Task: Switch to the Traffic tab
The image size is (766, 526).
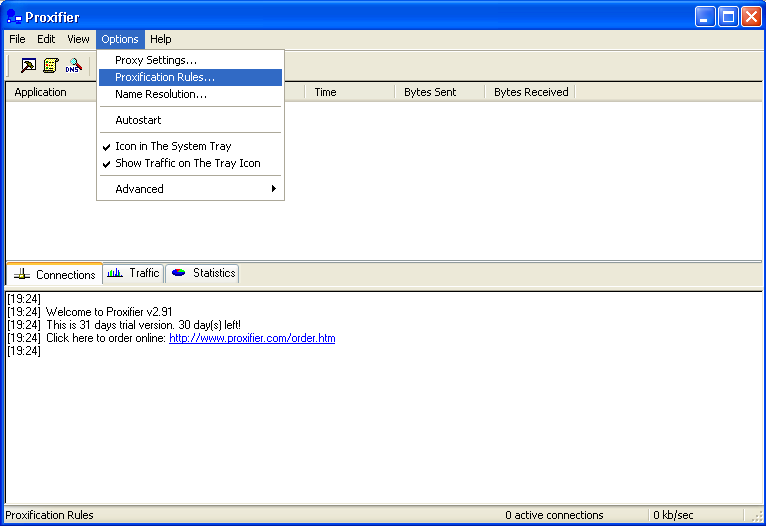Action: click(x=133, y=273)
